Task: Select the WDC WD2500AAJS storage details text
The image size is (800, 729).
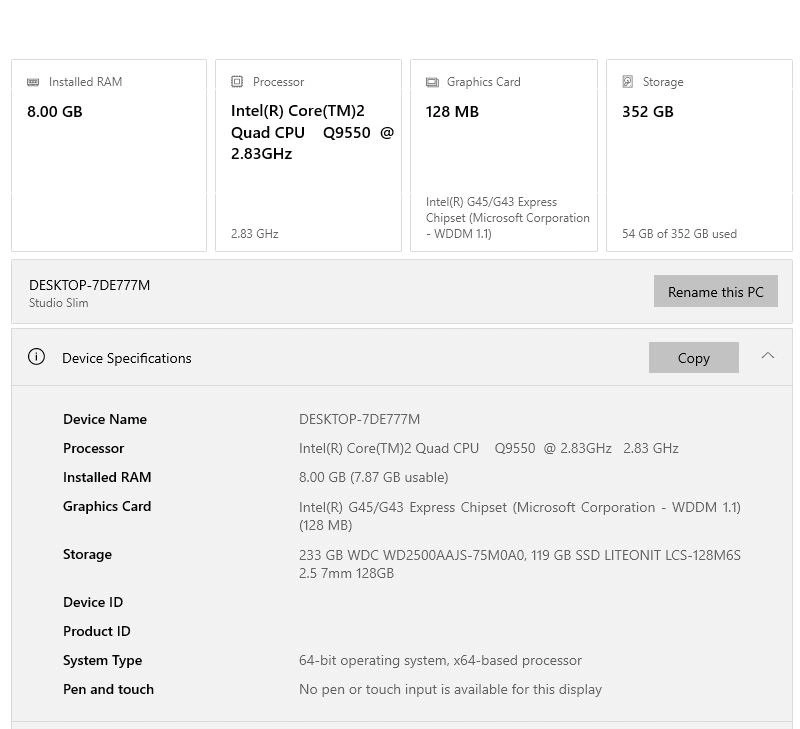Action: (x=519, y=564)
